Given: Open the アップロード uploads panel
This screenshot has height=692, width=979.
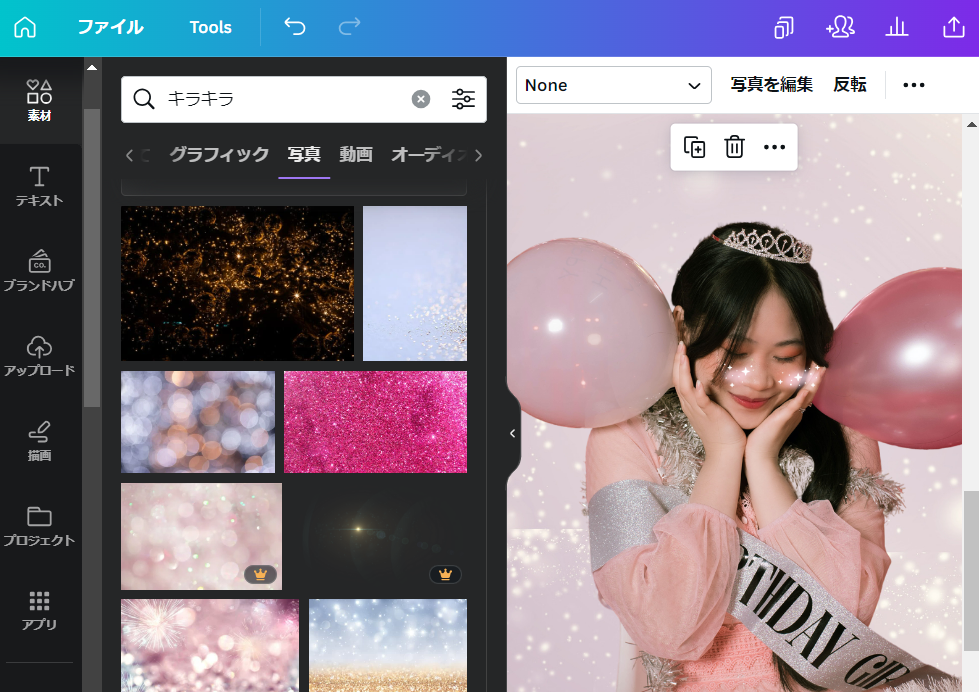Looking at the screenshot, I should point(39,356).
